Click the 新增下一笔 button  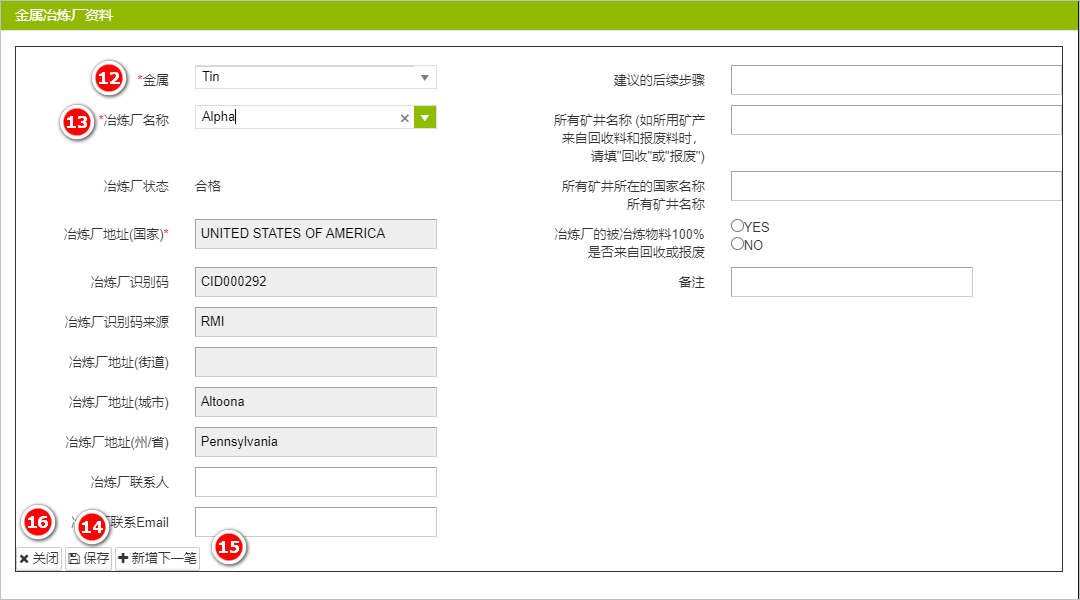(157, 558)
